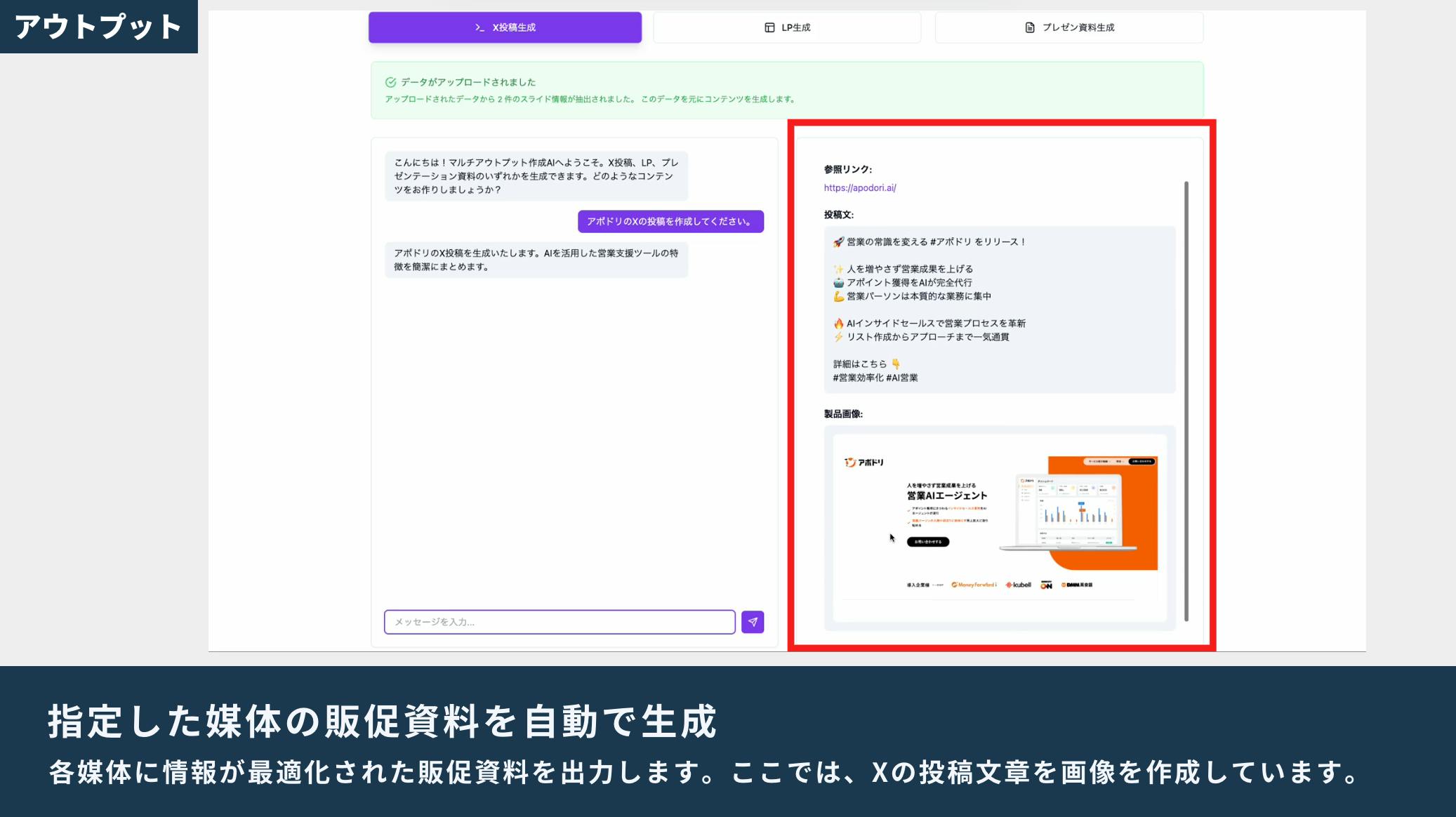Click the アウトプット header label

click(98, 27)
